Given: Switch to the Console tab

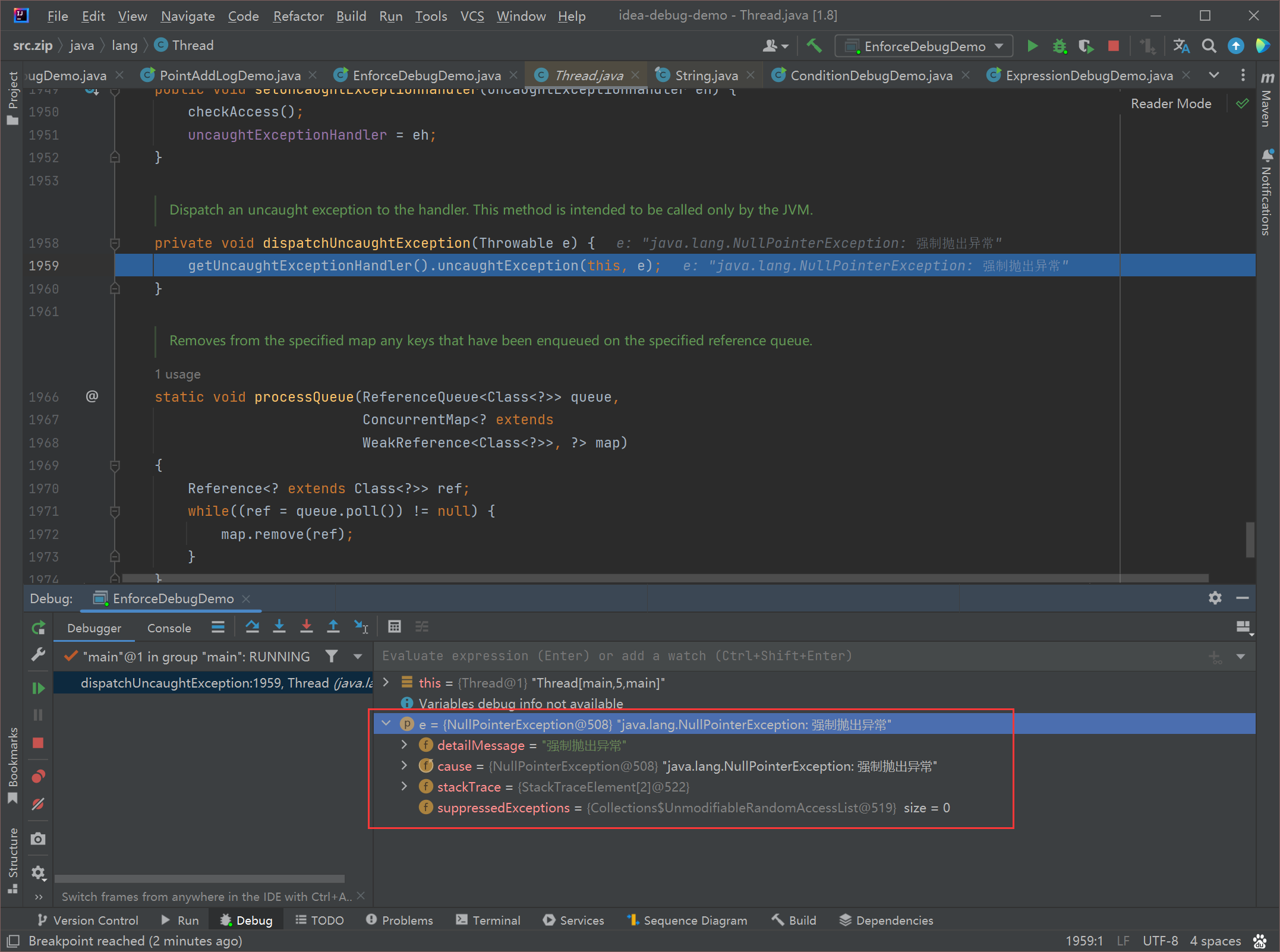Looking at the screenshot, I should pyautogui.click(x=169, y=628).
